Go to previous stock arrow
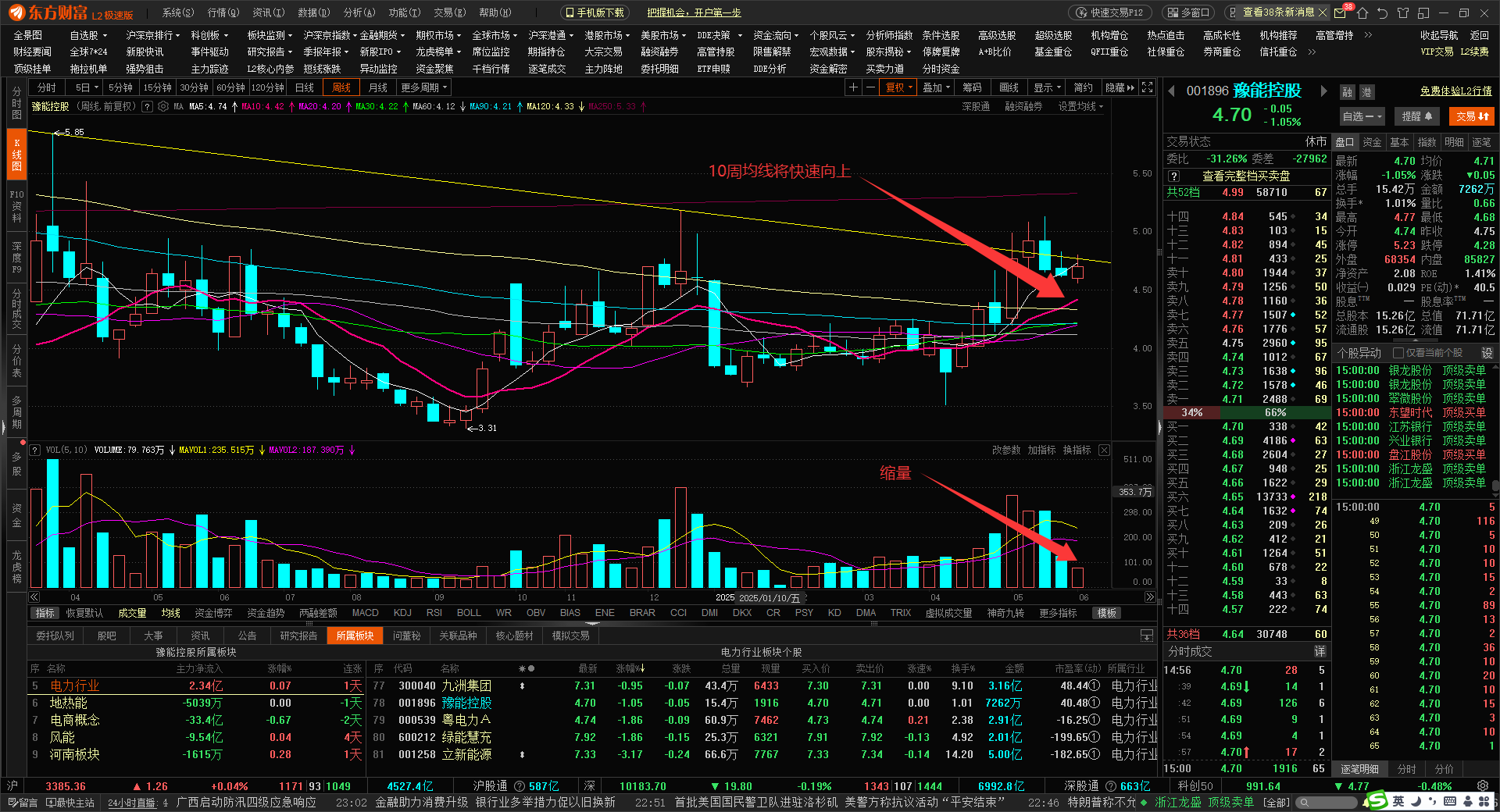1500x812 pixels. (1172, 91)
